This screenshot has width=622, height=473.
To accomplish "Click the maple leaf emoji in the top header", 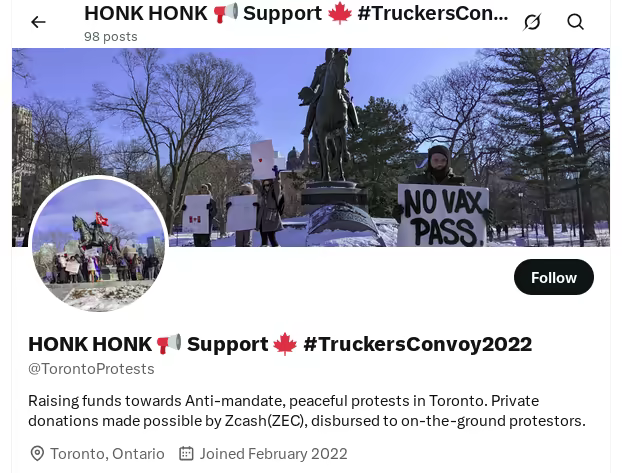I will point(340,13).
